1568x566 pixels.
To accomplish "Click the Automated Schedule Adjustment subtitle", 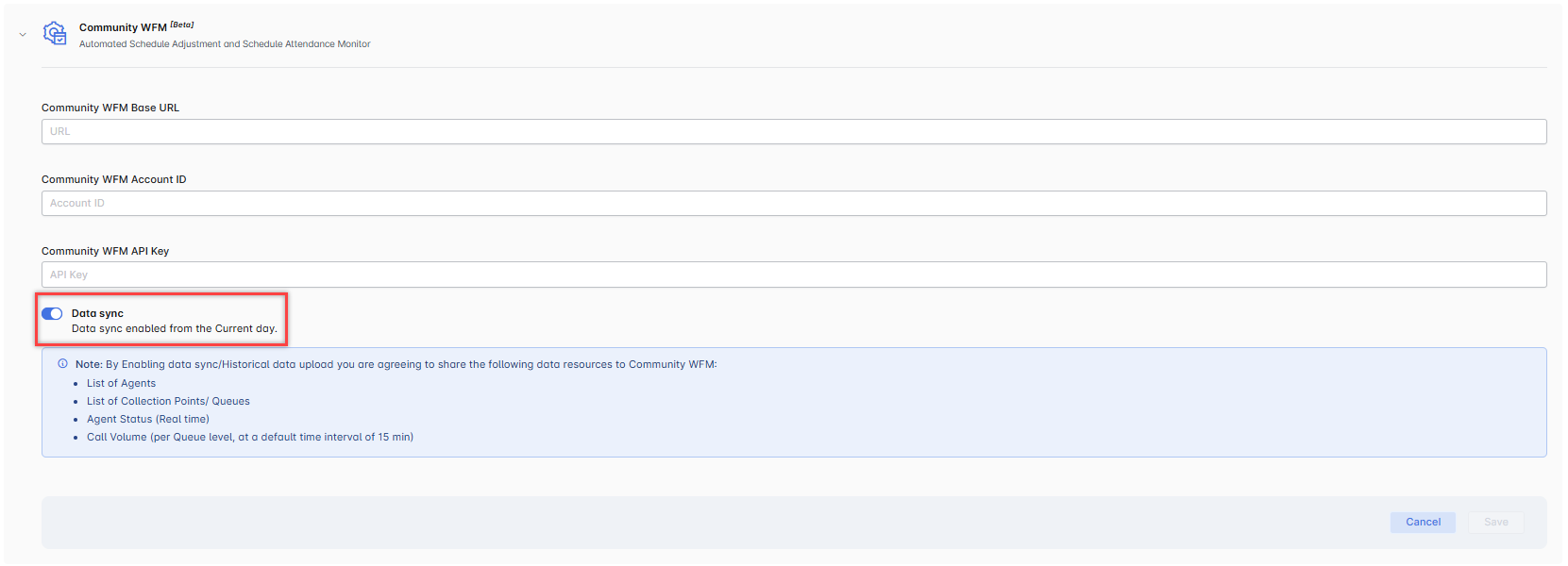I will tap(225, 44).
